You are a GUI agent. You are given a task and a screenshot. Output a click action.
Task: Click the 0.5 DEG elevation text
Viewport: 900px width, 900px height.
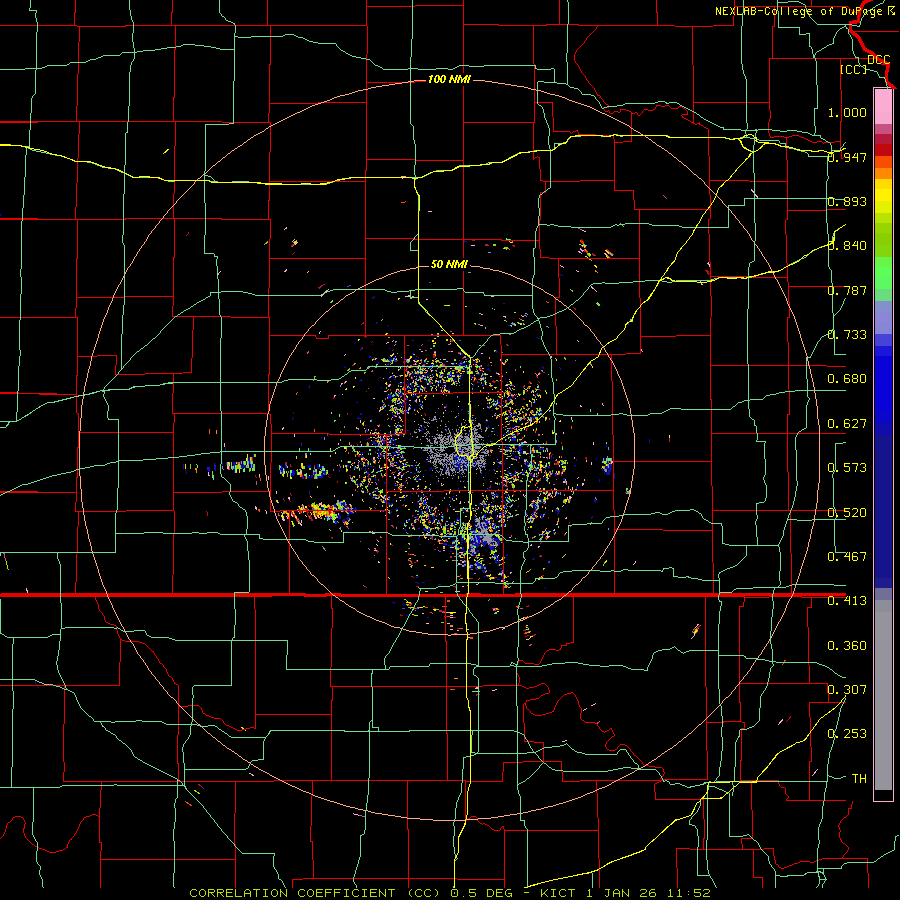click(x=483, y=893)
